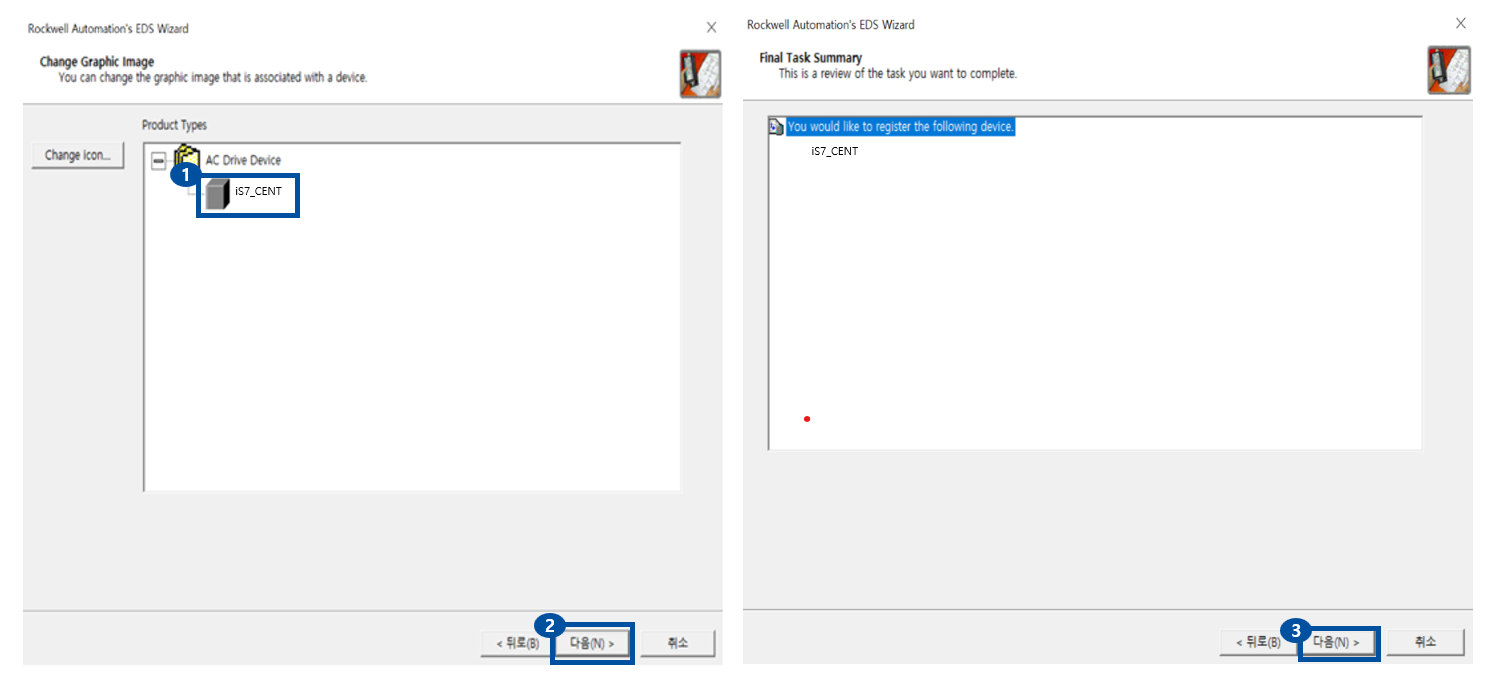The image size is (1491, 679).
Task: Collapse the AC Drive Device tree node
Action: point(159,160)
